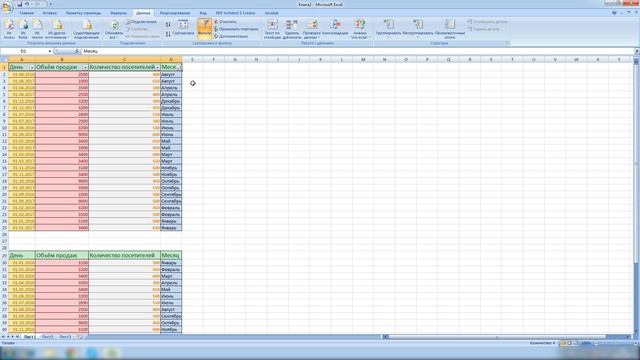Click Удалить дубликаты remove duplicates icon
The height and width of the screenshot is (360, 640).
pos(292,29)
